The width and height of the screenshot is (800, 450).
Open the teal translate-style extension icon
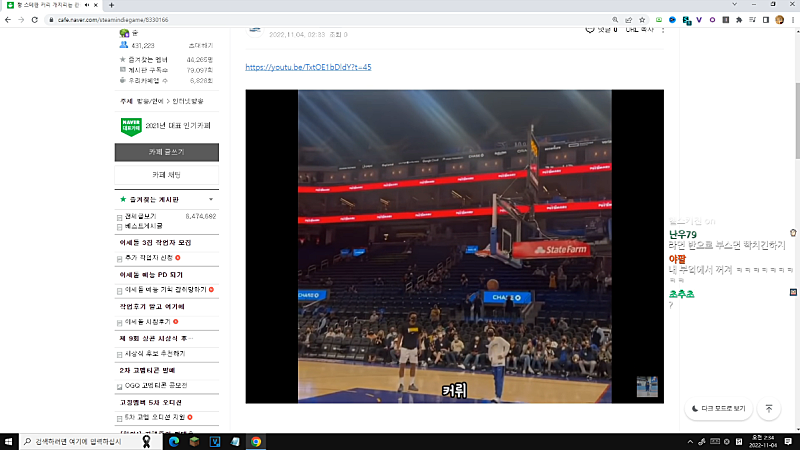tap(686, 20)
